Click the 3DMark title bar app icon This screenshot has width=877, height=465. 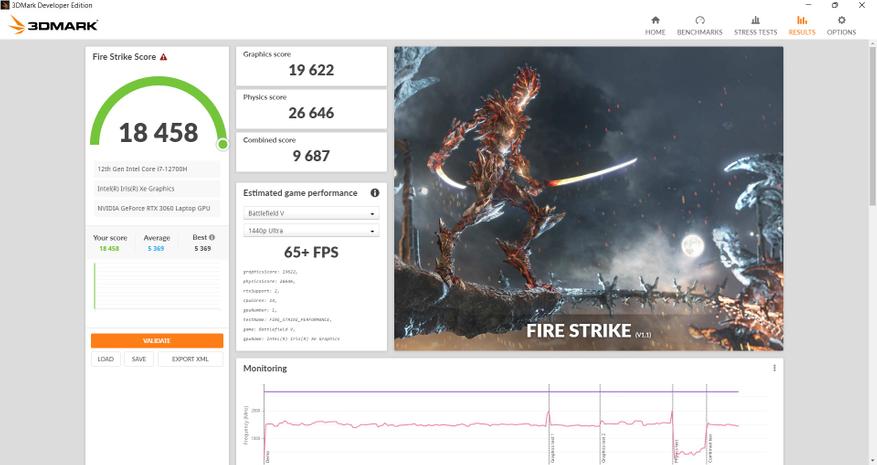5,5
